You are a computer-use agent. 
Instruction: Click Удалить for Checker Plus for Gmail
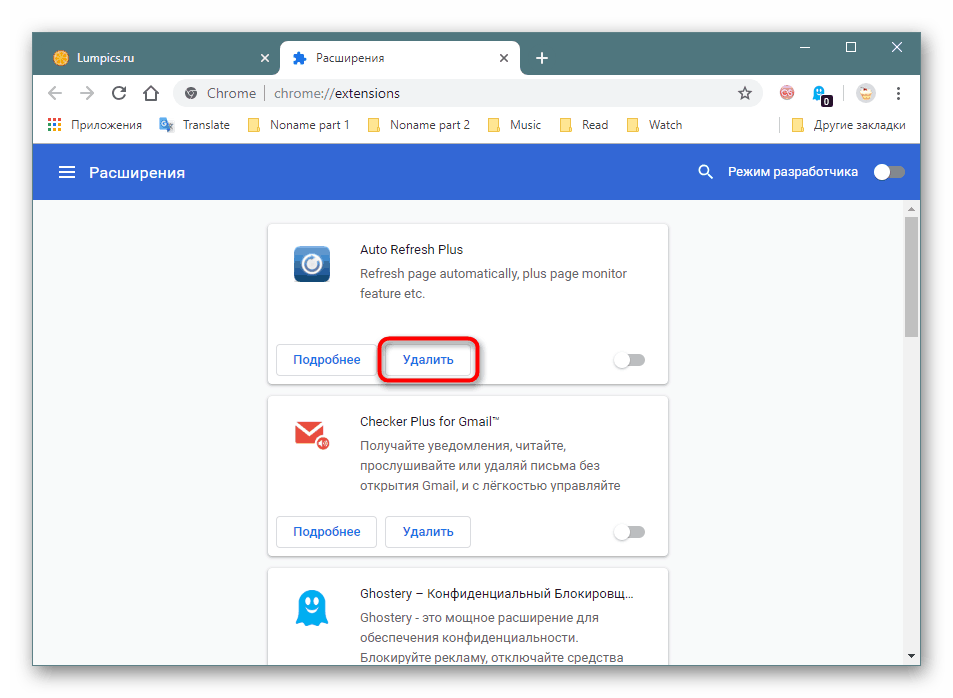coord(428,532)
